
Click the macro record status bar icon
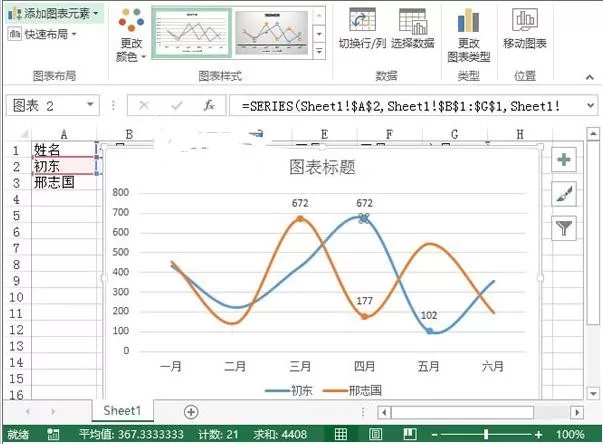53,434
